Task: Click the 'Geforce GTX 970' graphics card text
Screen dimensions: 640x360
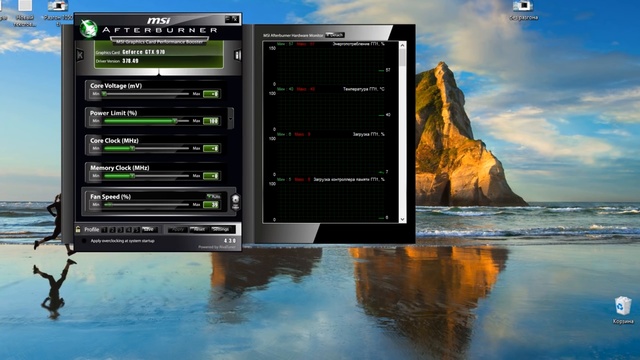Action: 144,52
